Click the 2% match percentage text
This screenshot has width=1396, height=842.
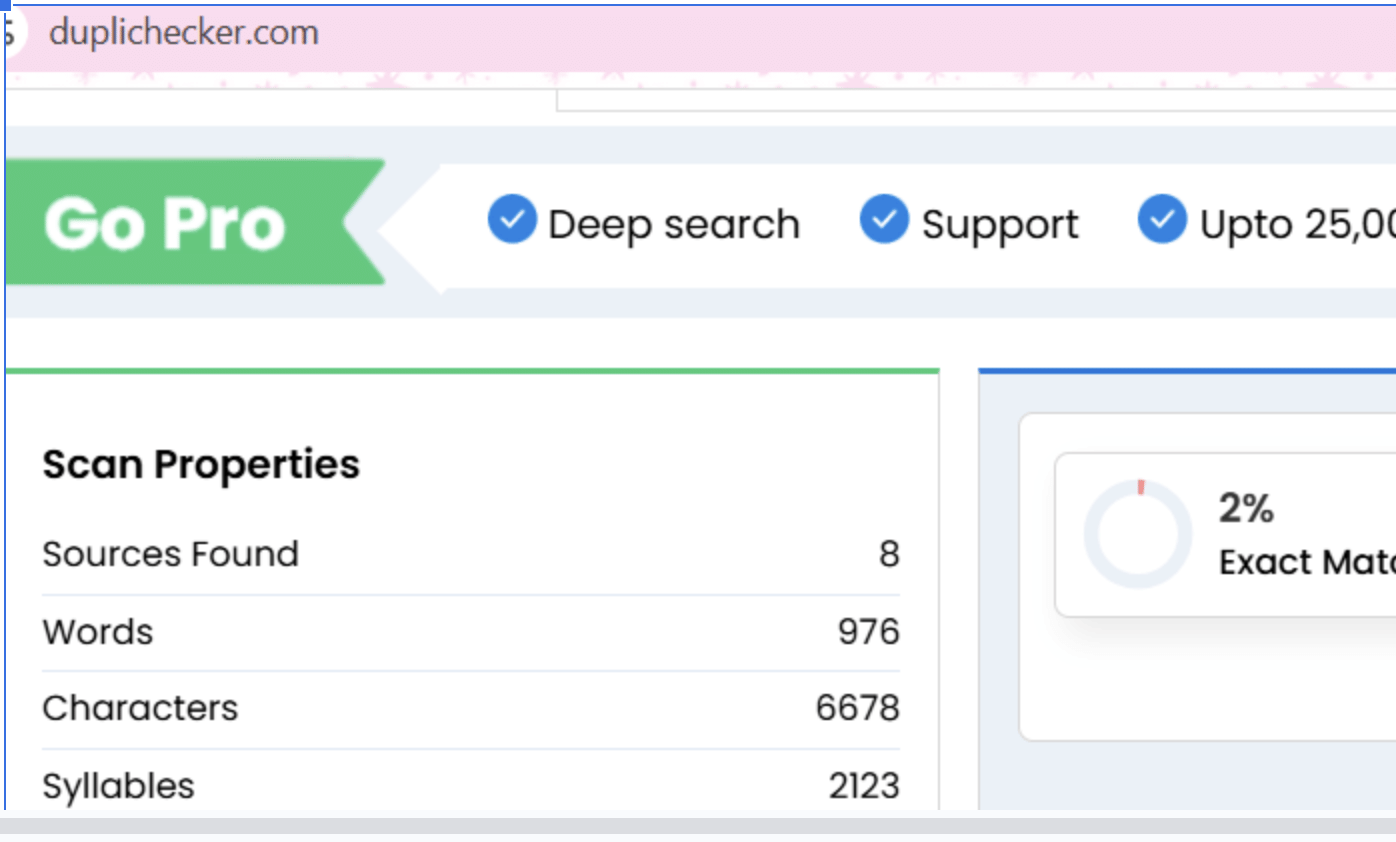[x=1246, y=508]
